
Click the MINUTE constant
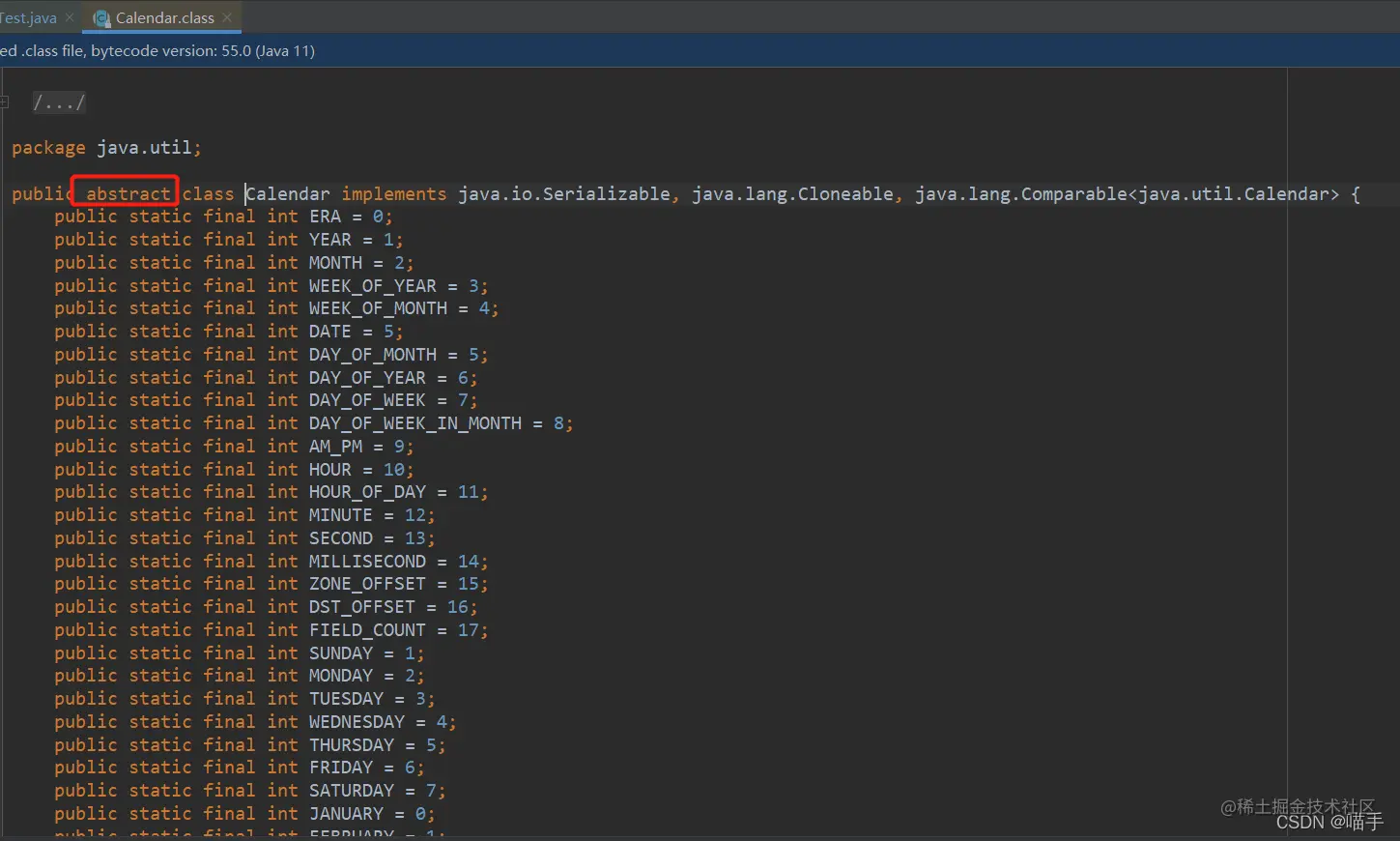point(341,515)
